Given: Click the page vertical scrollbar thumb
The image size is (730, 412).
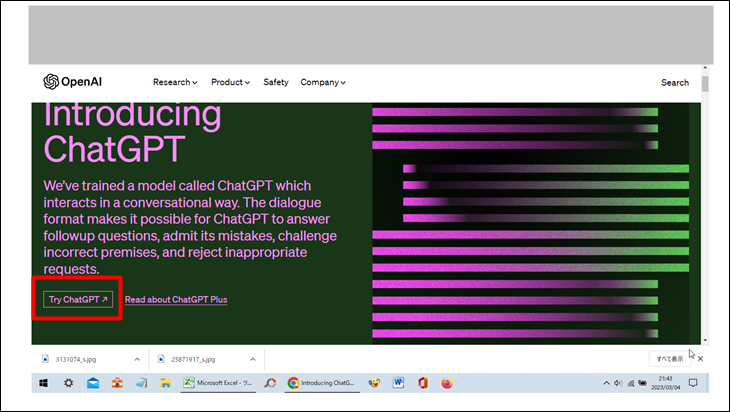Looking at the screenshot, I should point(705,83).
